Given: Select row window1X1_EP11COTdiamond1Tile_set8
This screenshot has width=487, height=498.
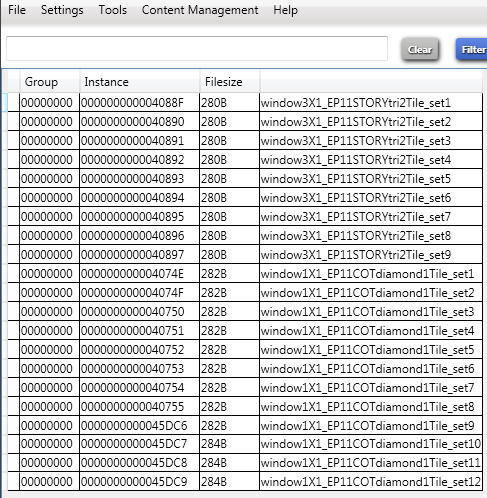Looking at the screenshot, I should pyautogui.click(x=245, y=407).
